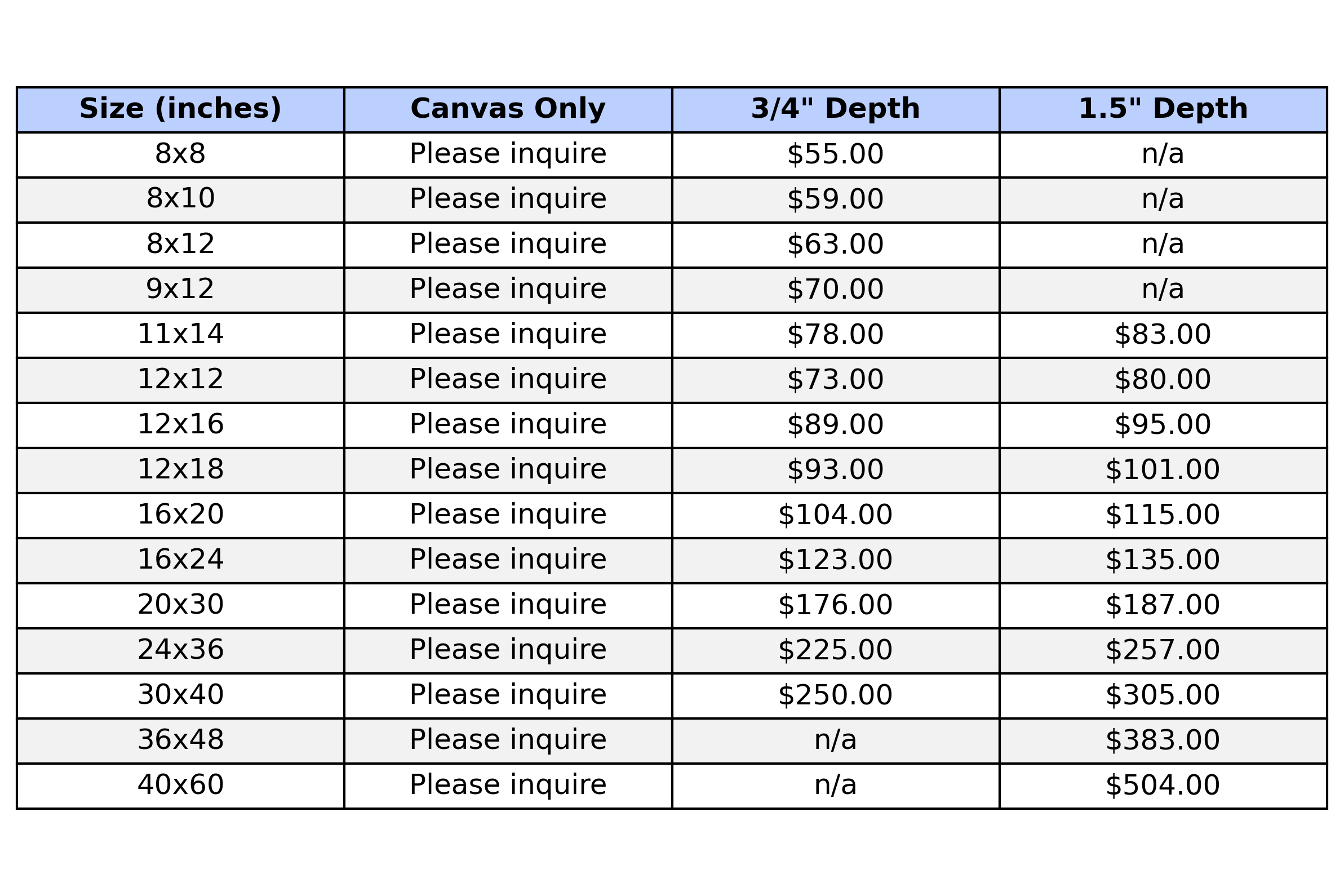Viewport: 1344px width, 896px height.
Task: Click the $55.00 price cell
Action: (x=836, y=155)
